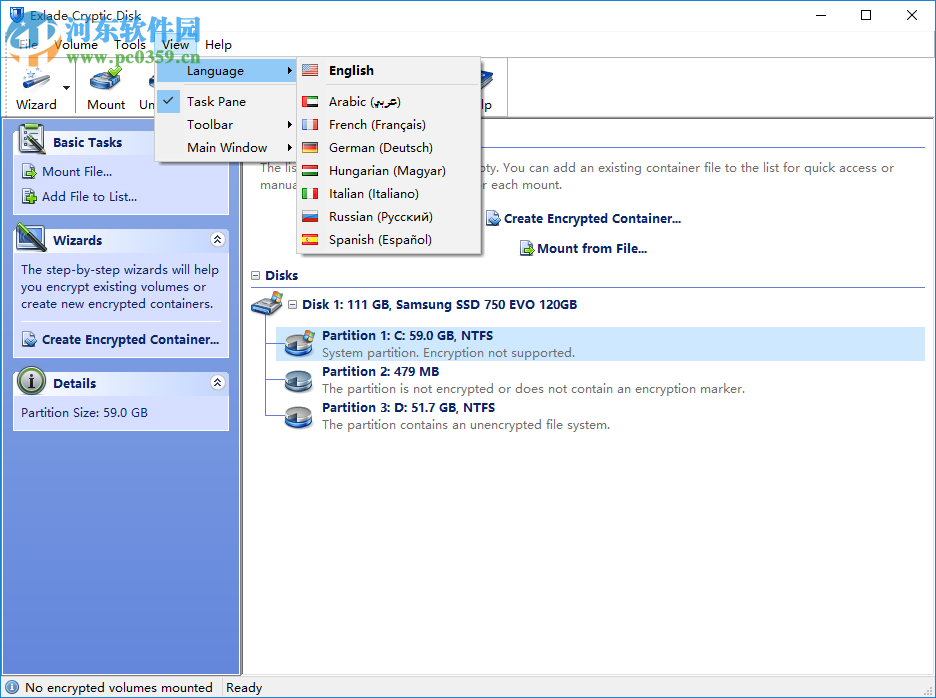Open the Volume menu

(x=76, y=45)
